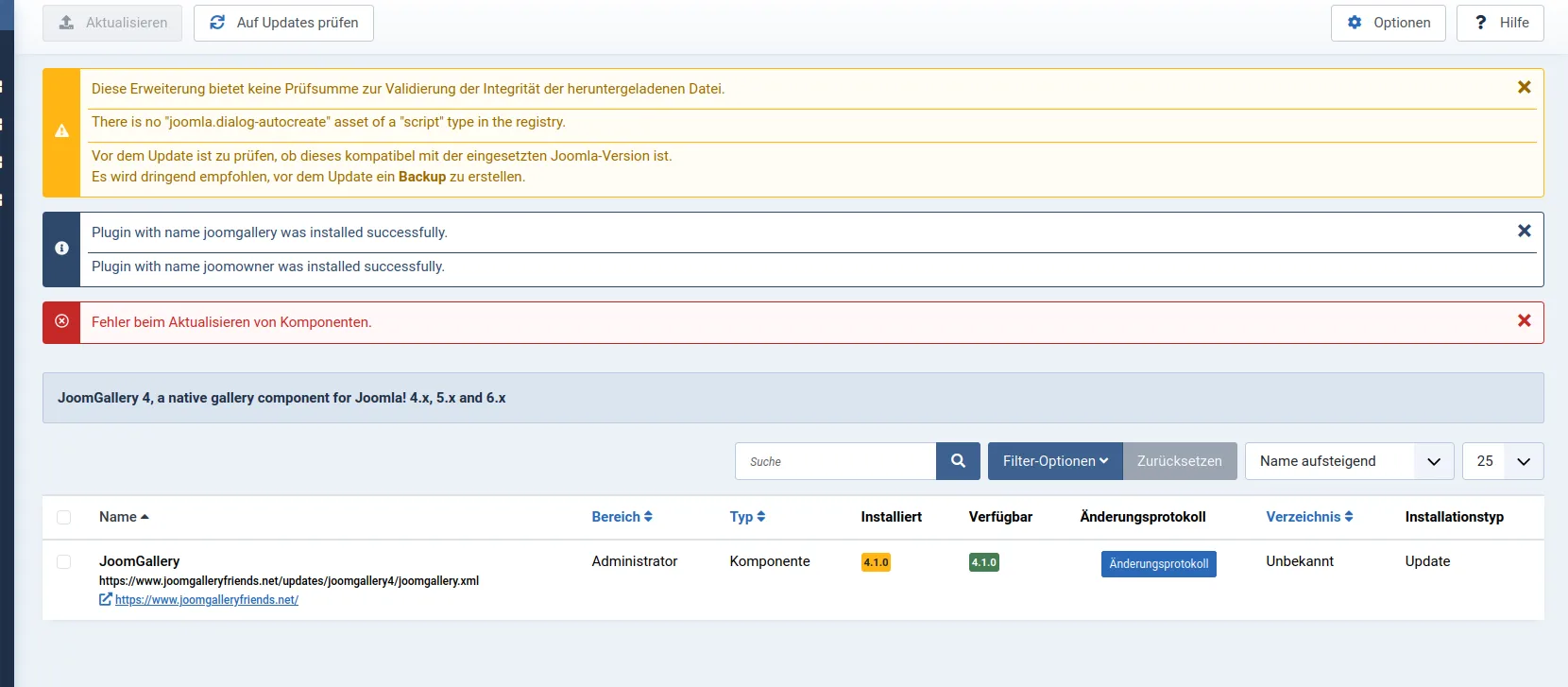The width and height of the screenshot is (1568, 687).
Task: Click into the Suche search field
Action: pos(835,461)
